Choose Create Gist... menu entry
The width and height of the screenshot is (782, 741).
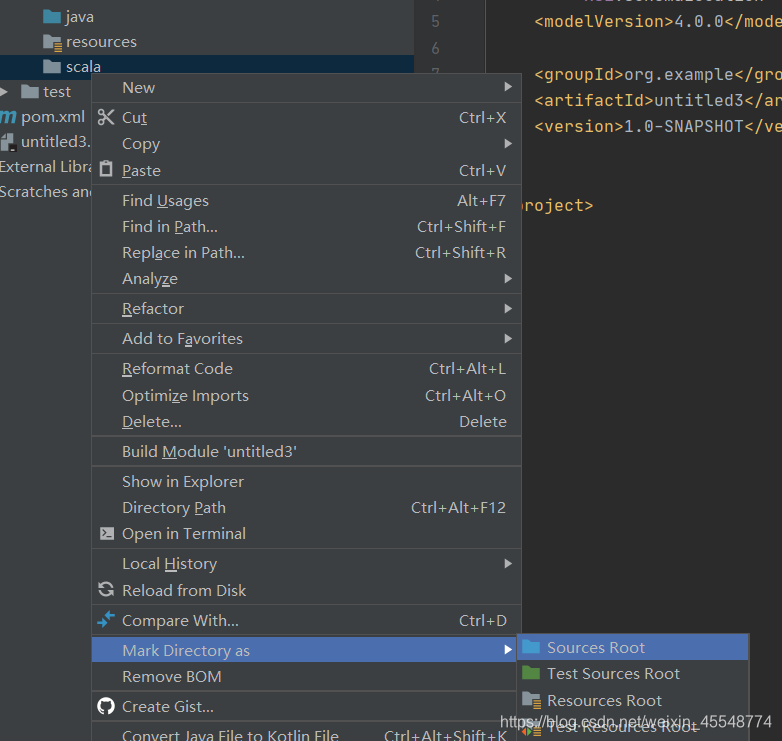click(x=304, y=706)
